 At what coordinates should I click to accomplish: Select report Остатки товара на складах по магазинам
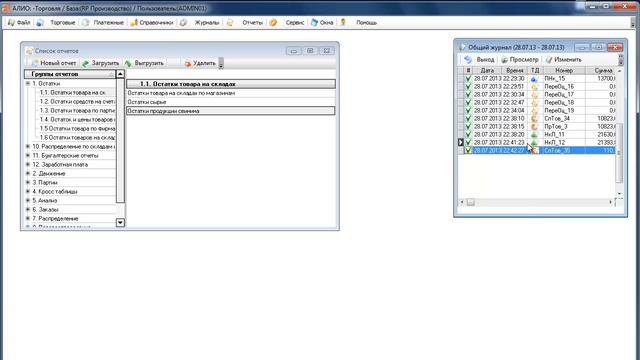pyautogui.click(x=231, y=93)
